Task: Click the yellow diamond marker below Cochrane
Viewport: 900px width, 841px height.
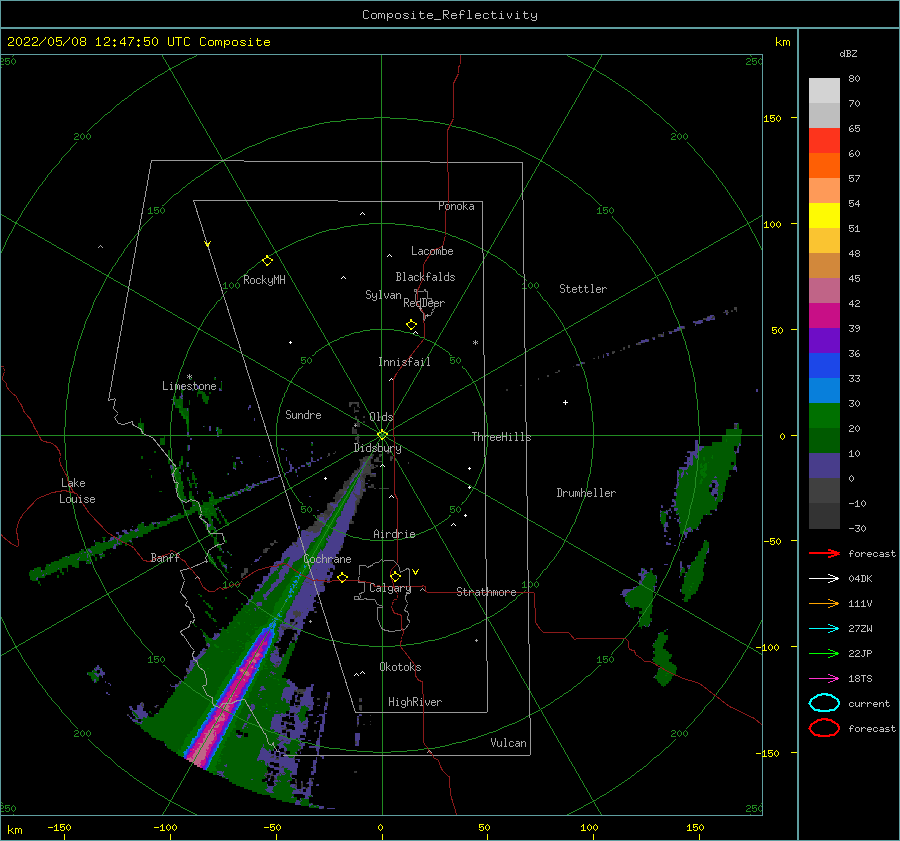Action: pyautogui.click(x=343, y=578)
